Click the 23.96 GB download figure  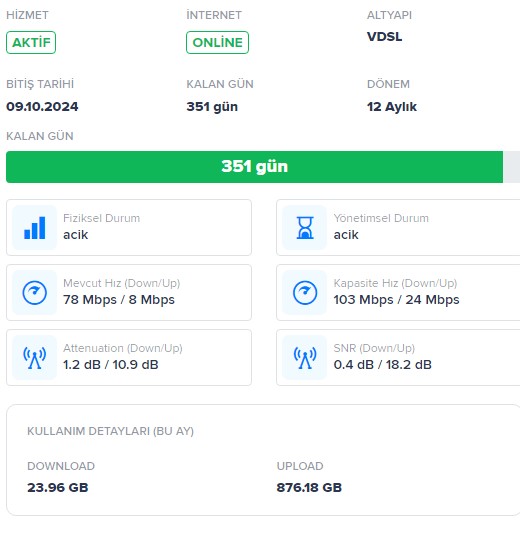click(58, 488)
